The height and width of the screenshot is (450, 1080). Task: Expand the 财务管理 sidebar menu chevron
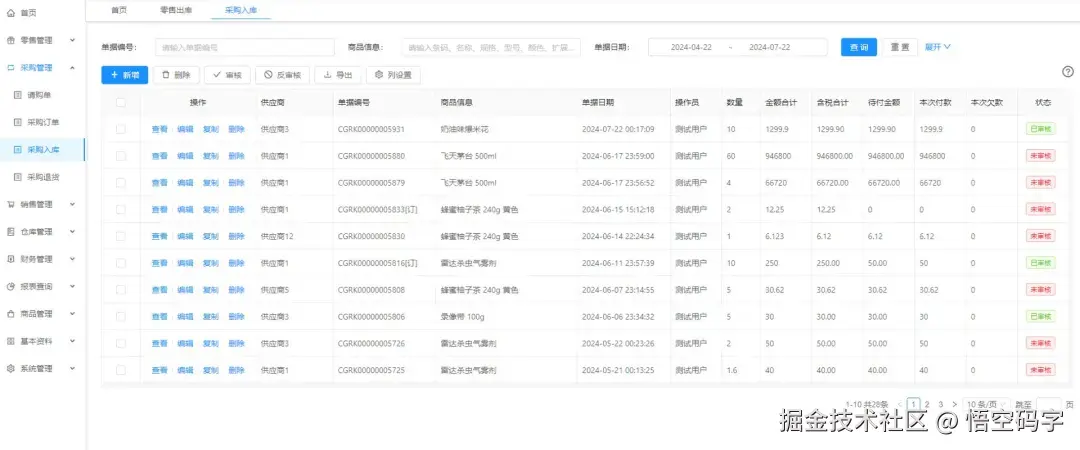coord(72,259)
